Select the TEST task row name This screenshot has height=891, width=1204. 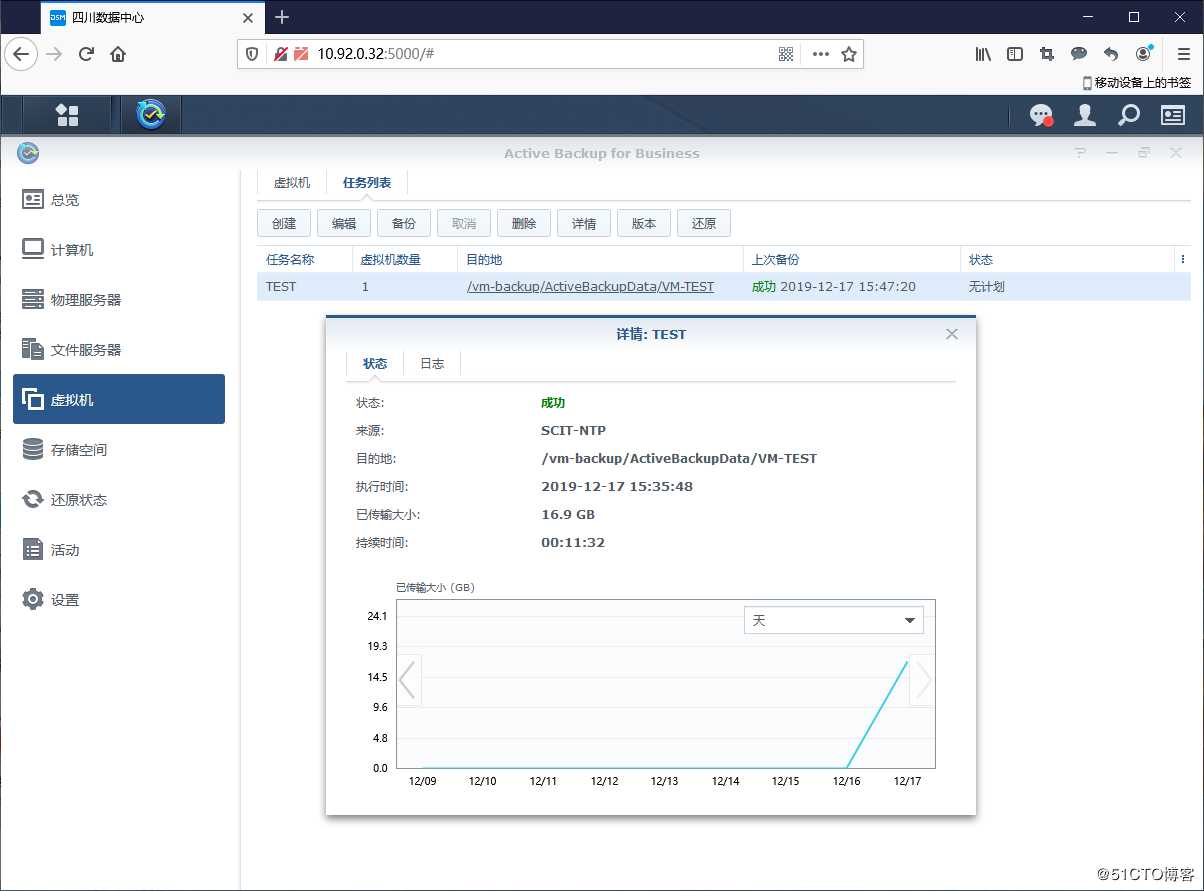(281, 286)
